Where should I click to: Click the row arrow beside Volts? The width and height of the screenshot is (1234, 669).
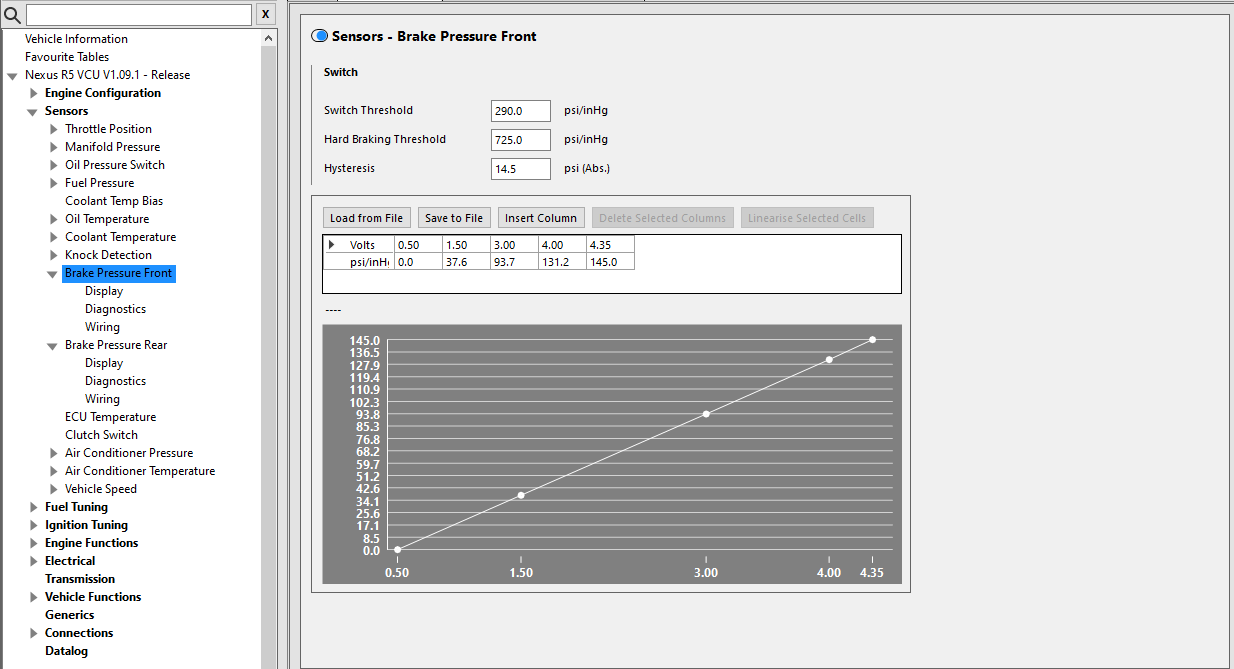[331, 245]
